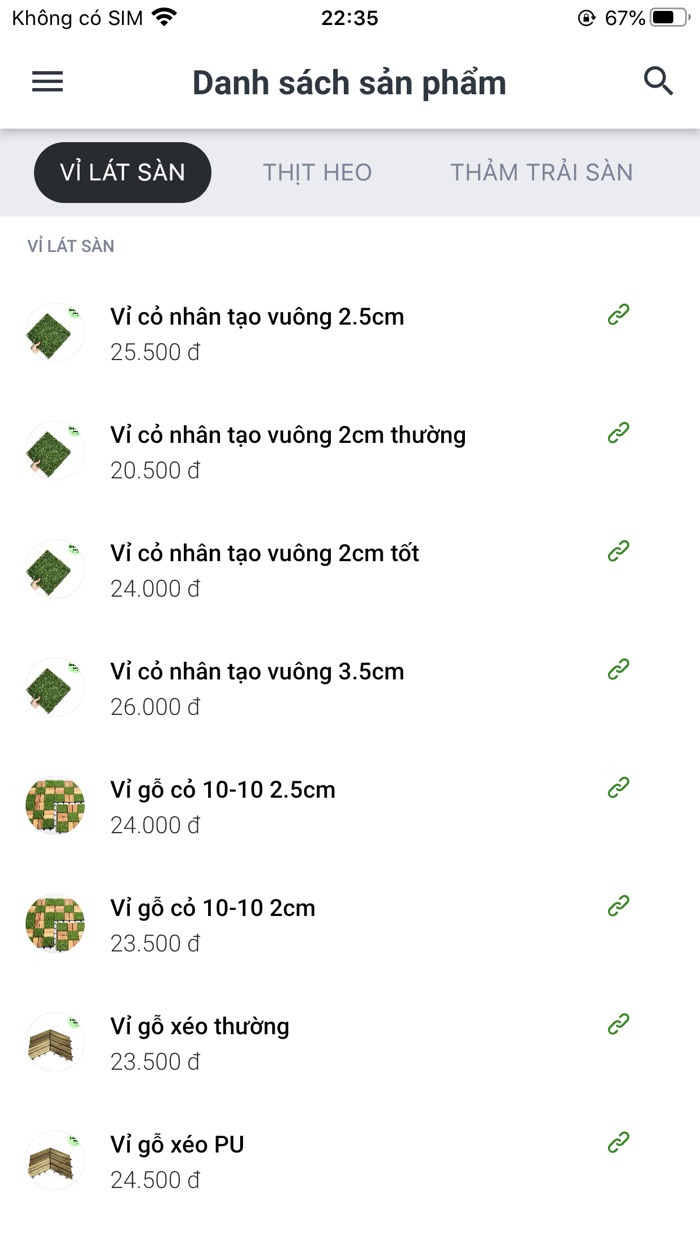Click the Danh sách sản phẩm title
The image size is (700, 1244).
349,82
